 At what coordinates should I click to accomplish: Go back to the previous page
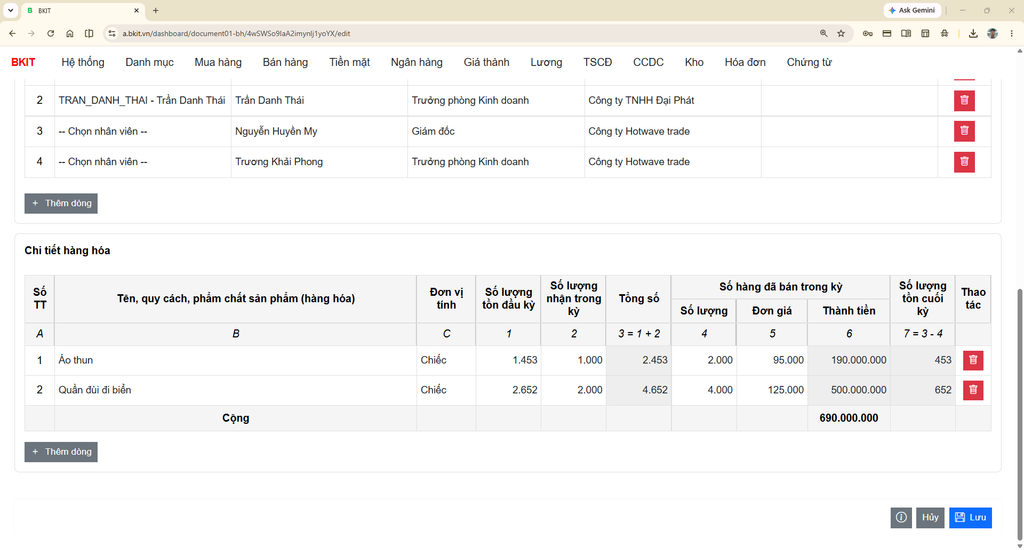click(x=12, y=33)
